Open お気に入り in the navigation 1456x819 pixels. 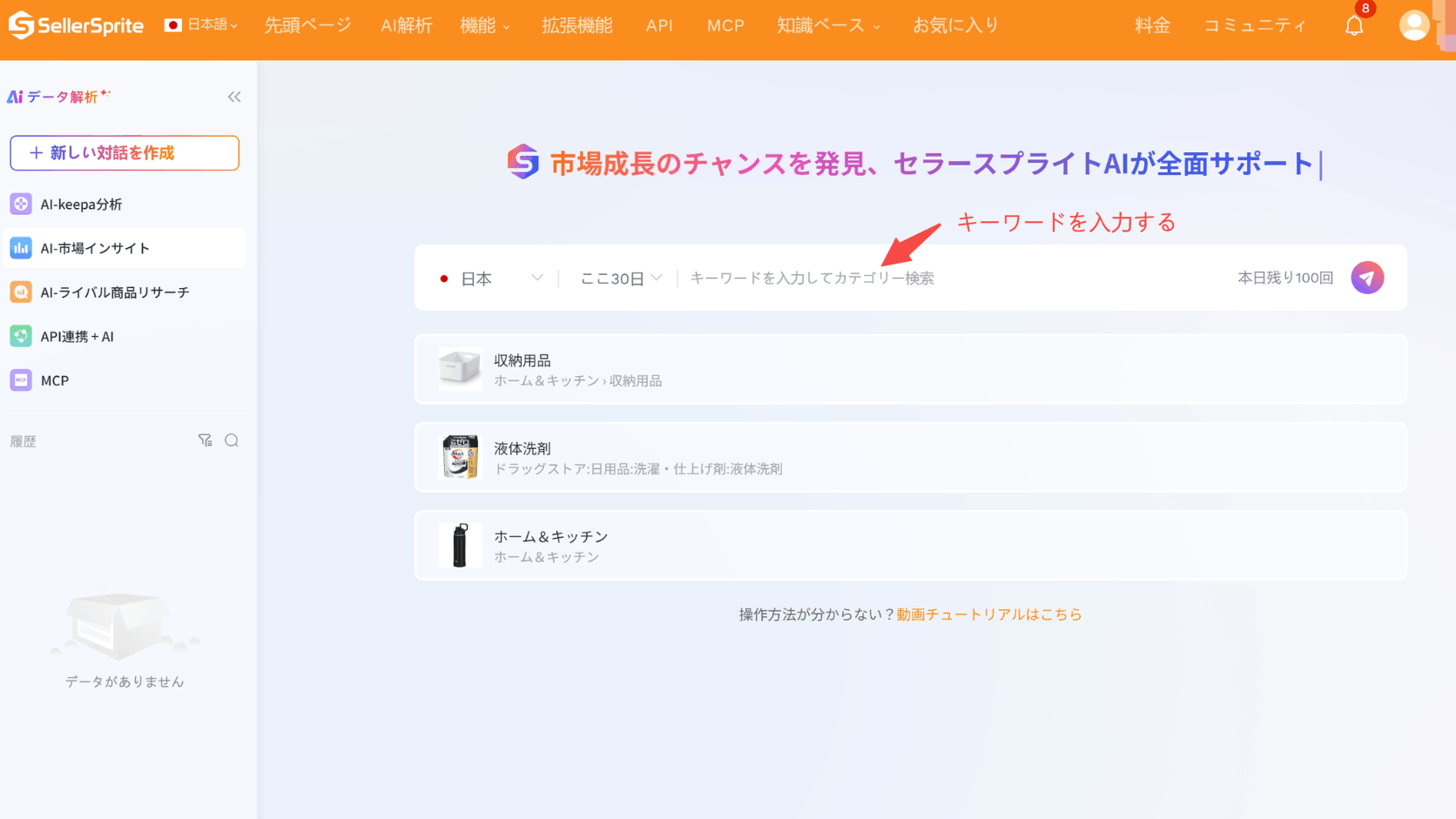pyautogui.click(x=955, y=25)
